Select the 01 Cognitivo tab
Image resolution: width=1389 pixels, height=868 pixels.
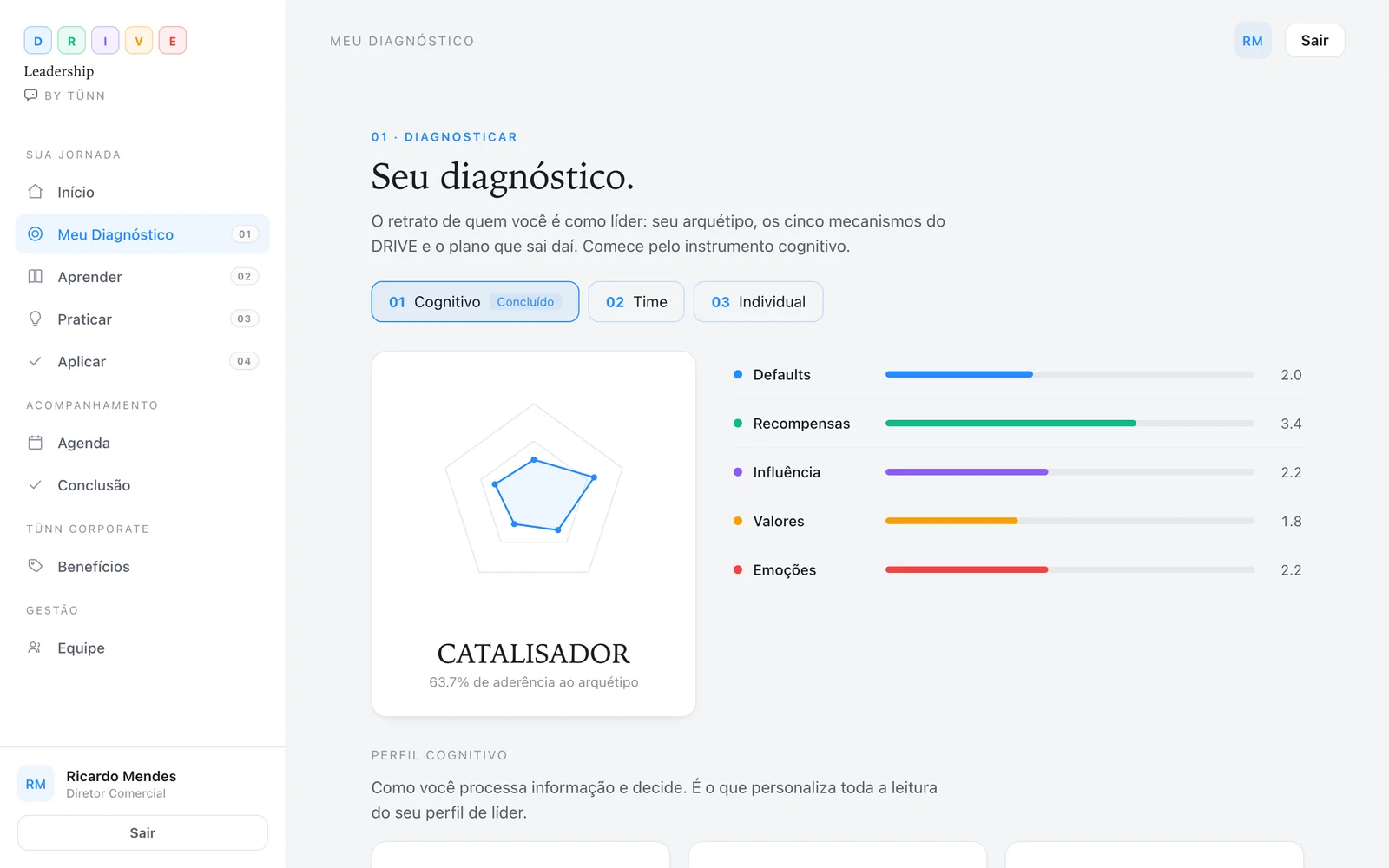(475, 302)
